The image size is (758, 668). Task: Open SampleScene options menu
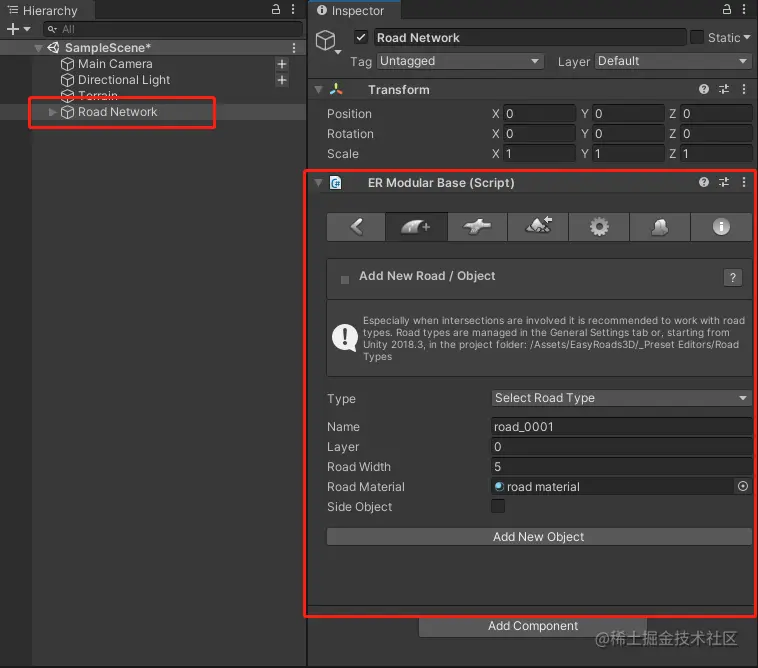294,48
